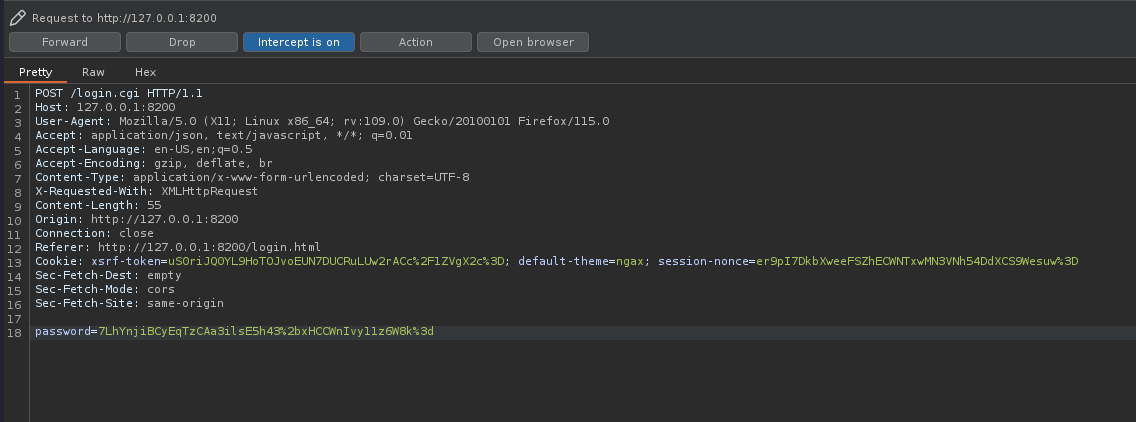1136x422 pixels.
Task: Click the Open browser button
Action: (533, 42)
